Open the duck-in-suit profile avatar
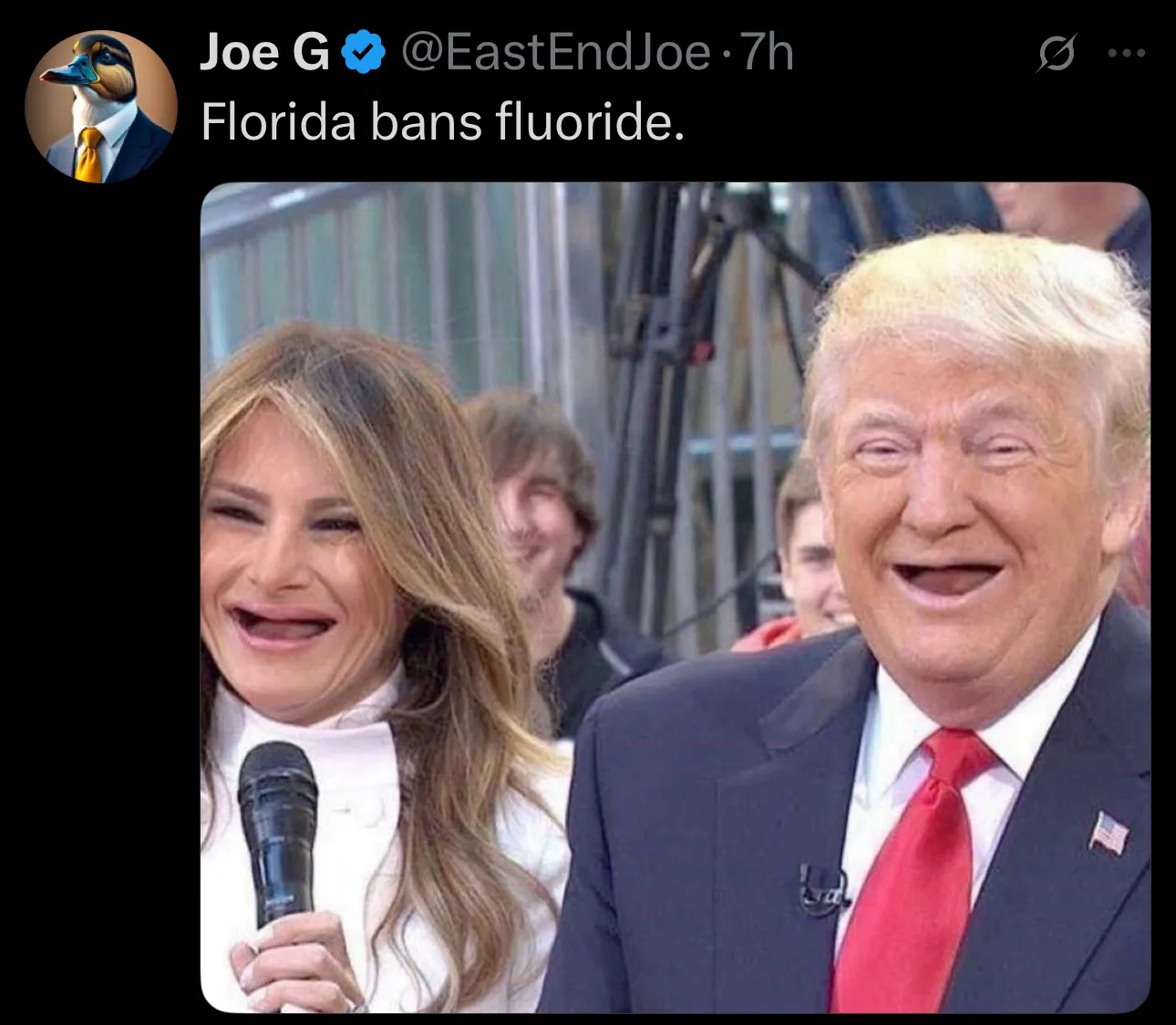The width and height of the screenshot is (1176, 1025). pyautogui.click(x=100, y=107)
